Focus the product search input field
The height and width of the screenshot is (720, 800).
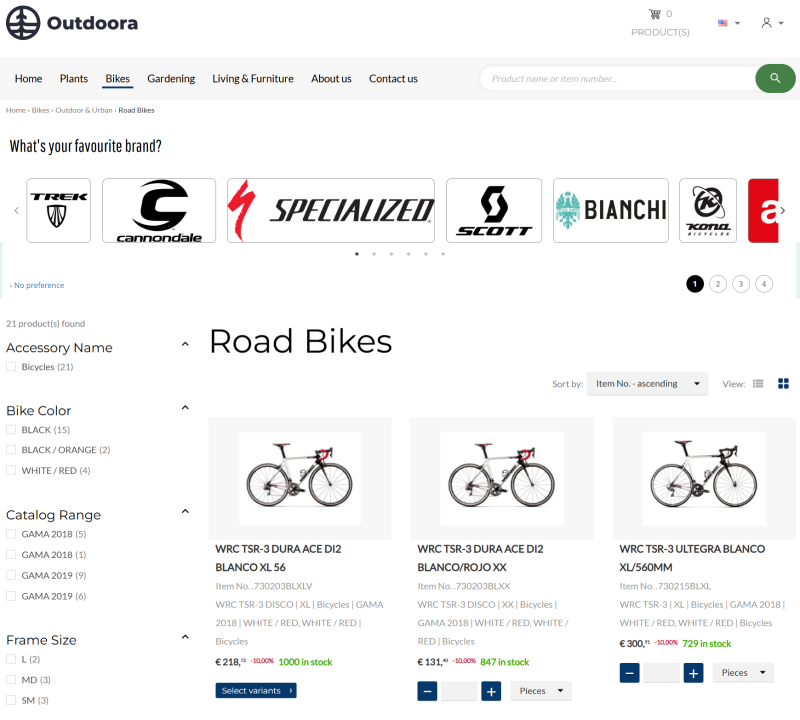tap(617, 79)
